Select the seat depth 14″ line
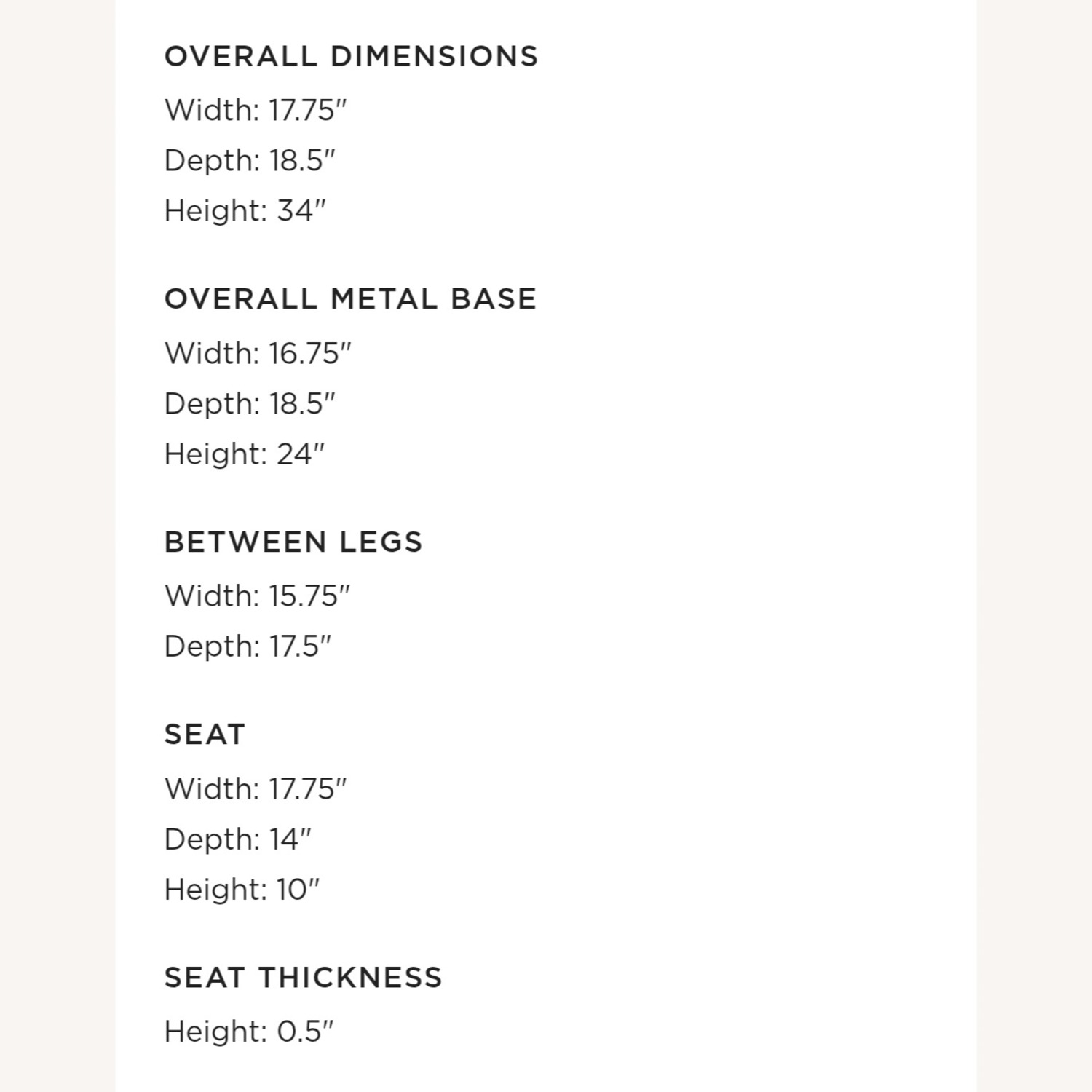Viewport: 1092px width, 1092px height. point(237,839)
